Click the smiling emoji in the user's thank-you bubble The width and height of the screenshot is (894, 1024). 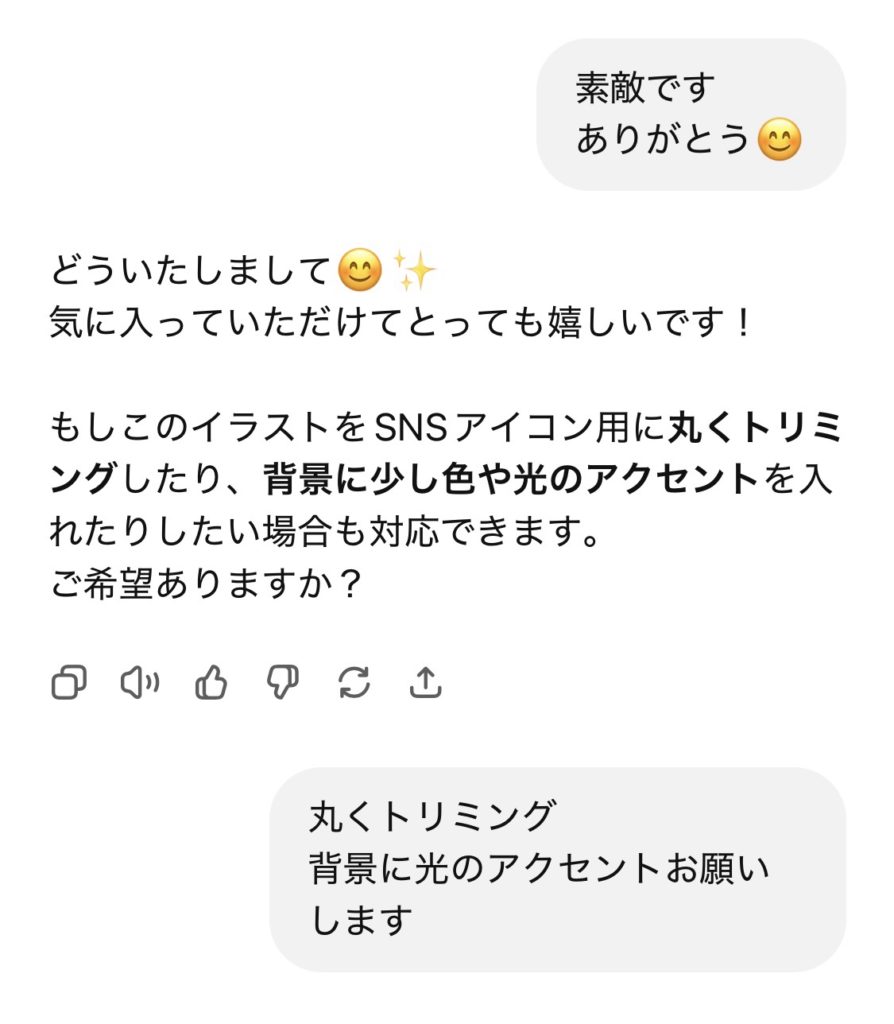click(x=780, y=141)
